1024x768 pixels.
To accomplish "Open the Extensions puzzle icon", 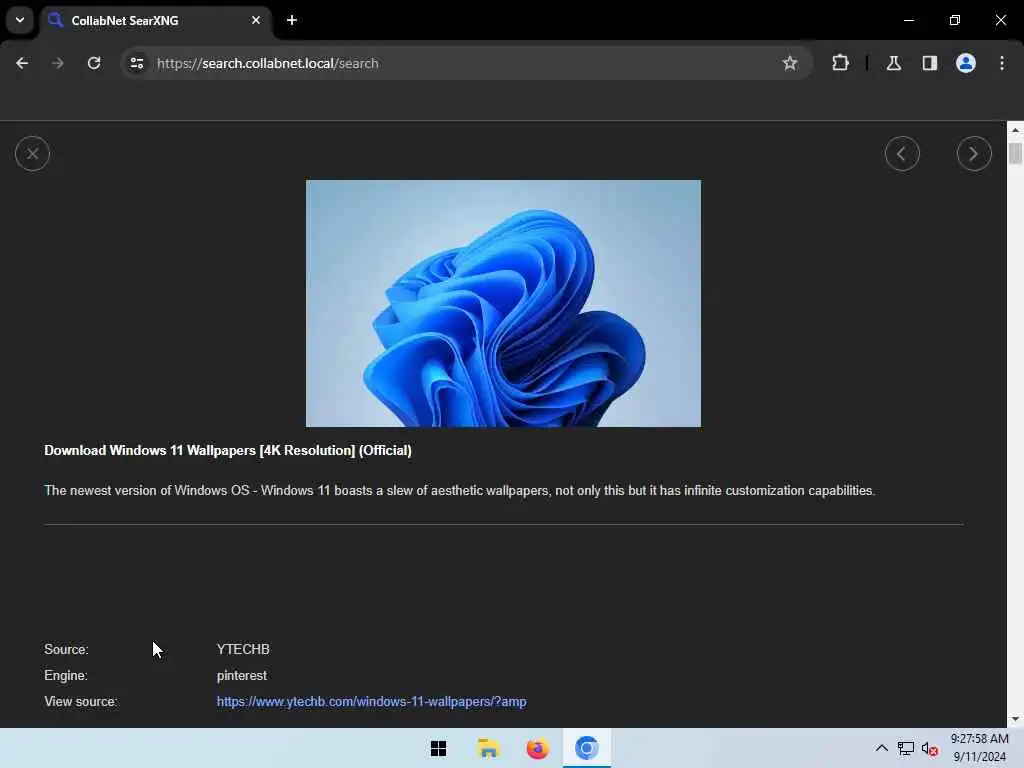I will click(840, 63).
